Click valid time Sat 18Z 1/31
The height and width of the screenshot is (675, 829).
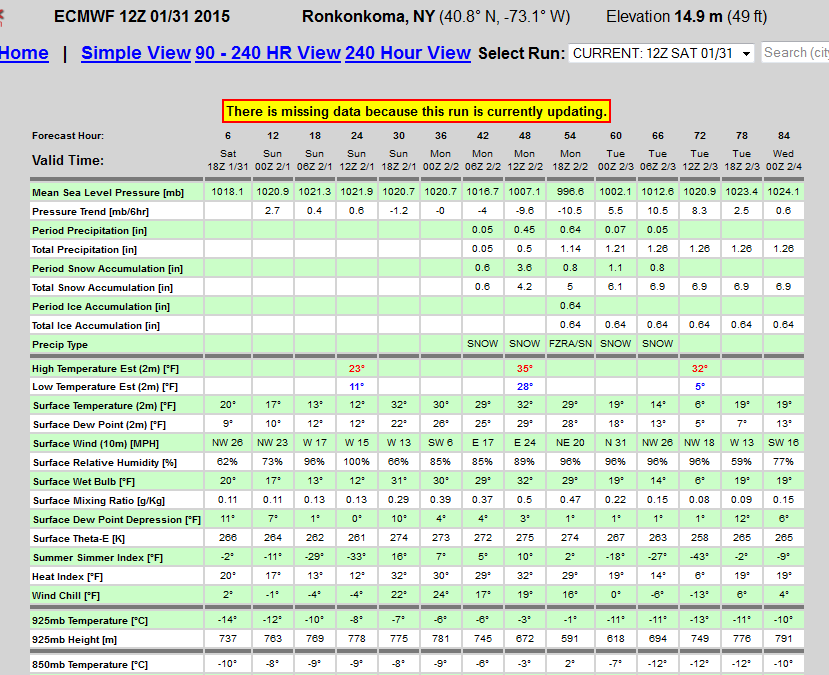pyautogui.click(x=228, y=160)
